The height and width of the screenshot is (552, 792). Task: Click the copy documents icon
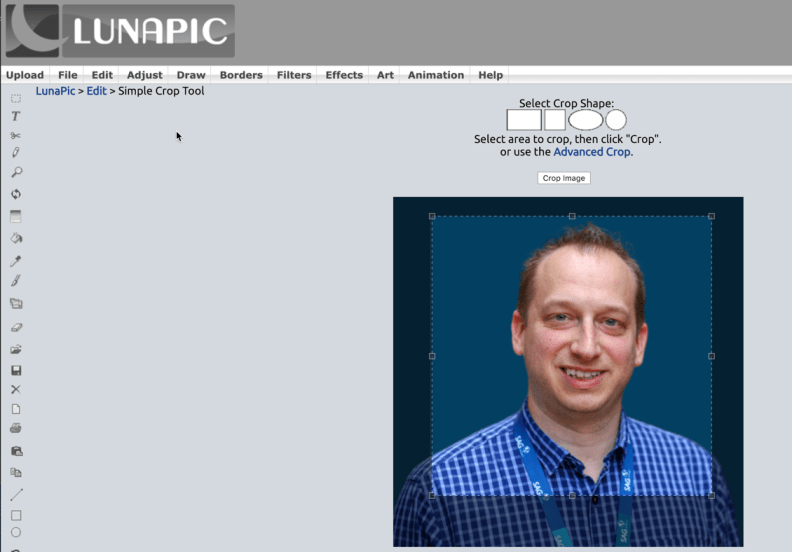16,473
